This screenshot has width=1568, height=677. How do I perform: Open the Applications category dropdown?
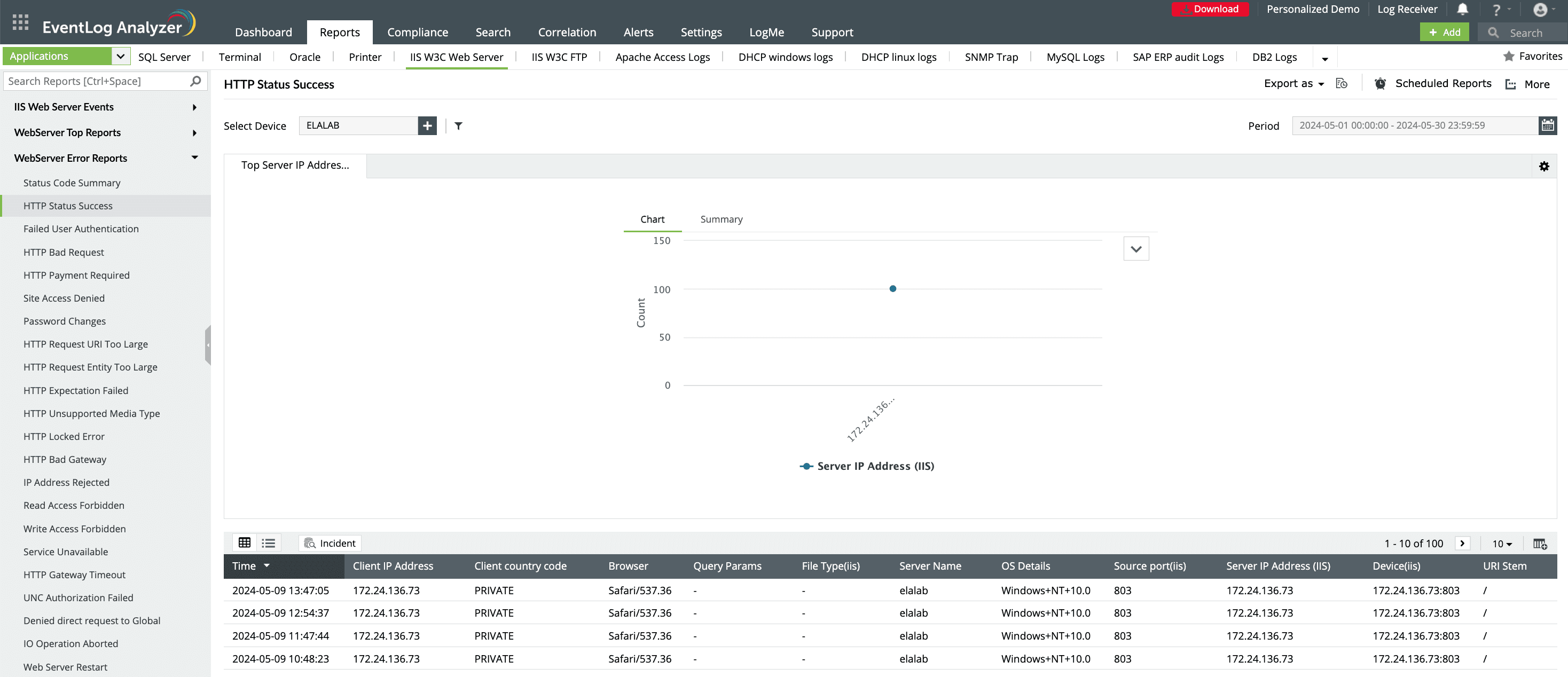coord(121,57)
